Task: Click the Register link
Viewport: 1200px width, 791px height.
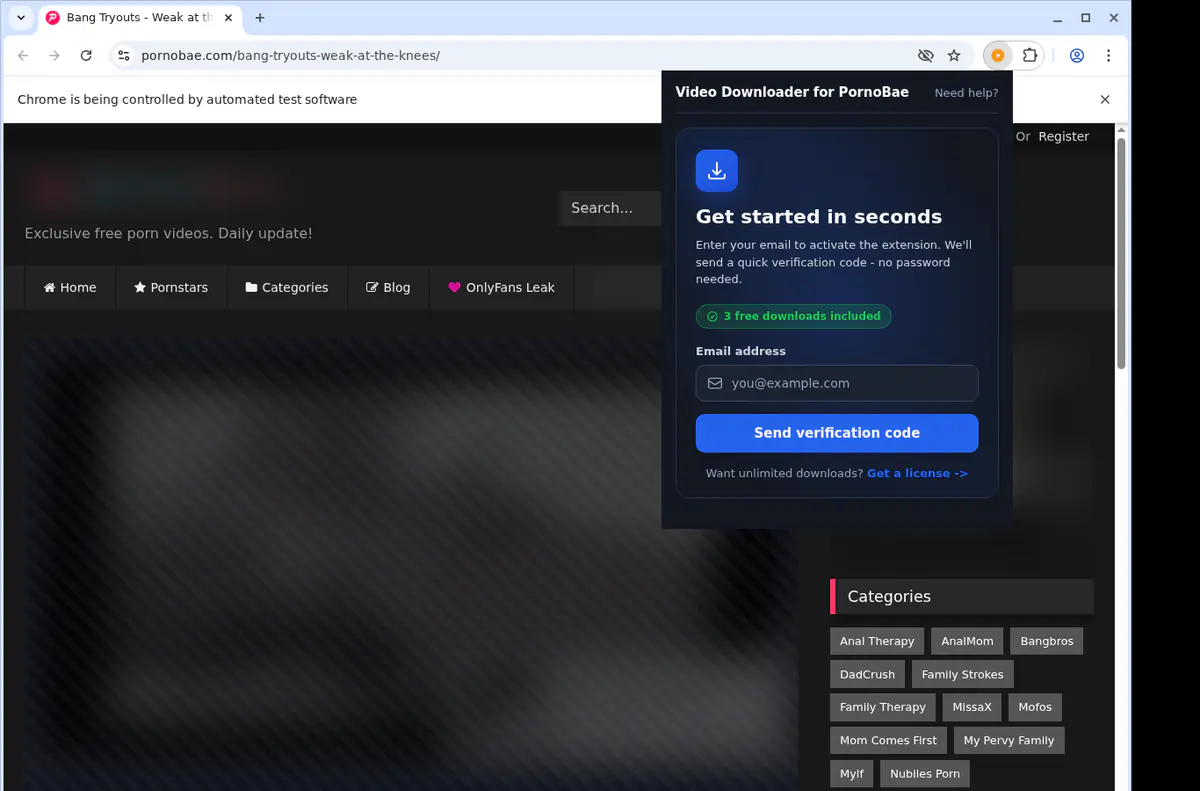Action: [1063, 137]
